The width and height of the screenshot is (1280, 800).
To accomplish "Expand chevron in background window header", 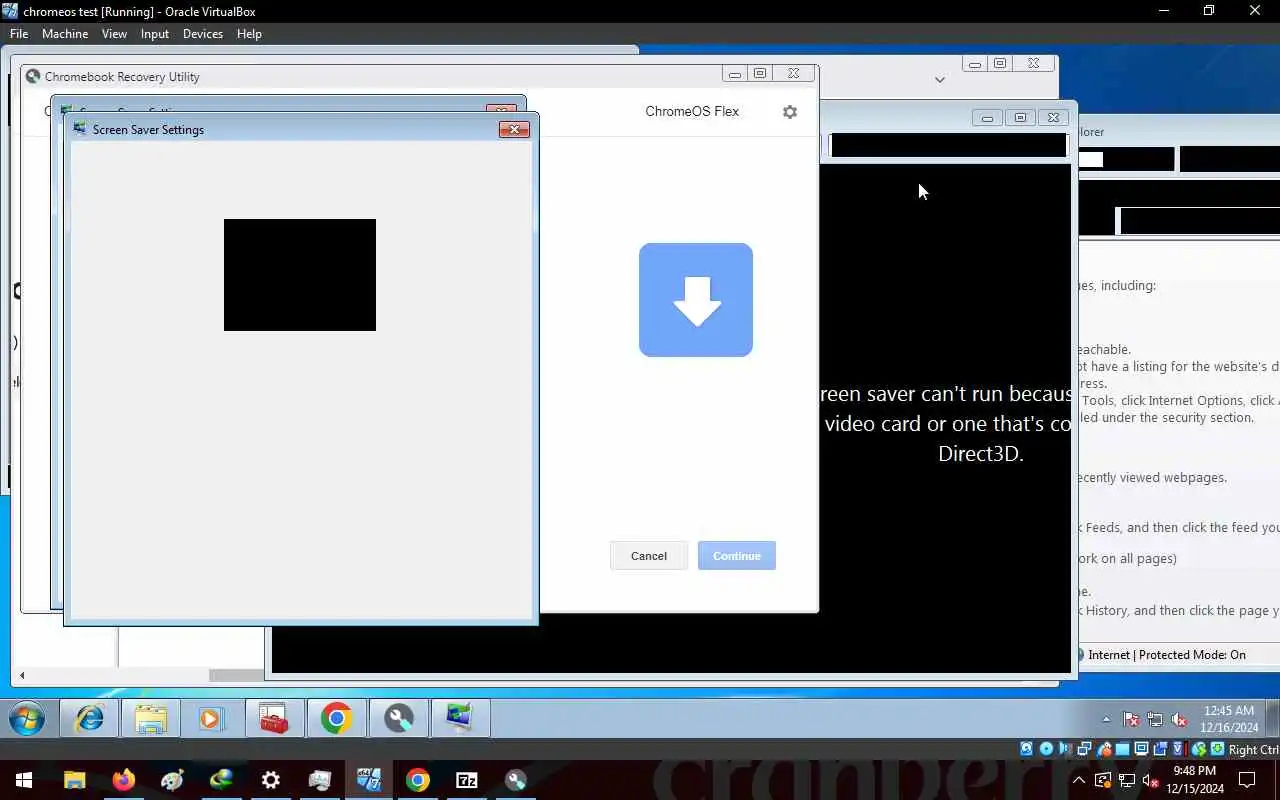I will pos(939,79).
